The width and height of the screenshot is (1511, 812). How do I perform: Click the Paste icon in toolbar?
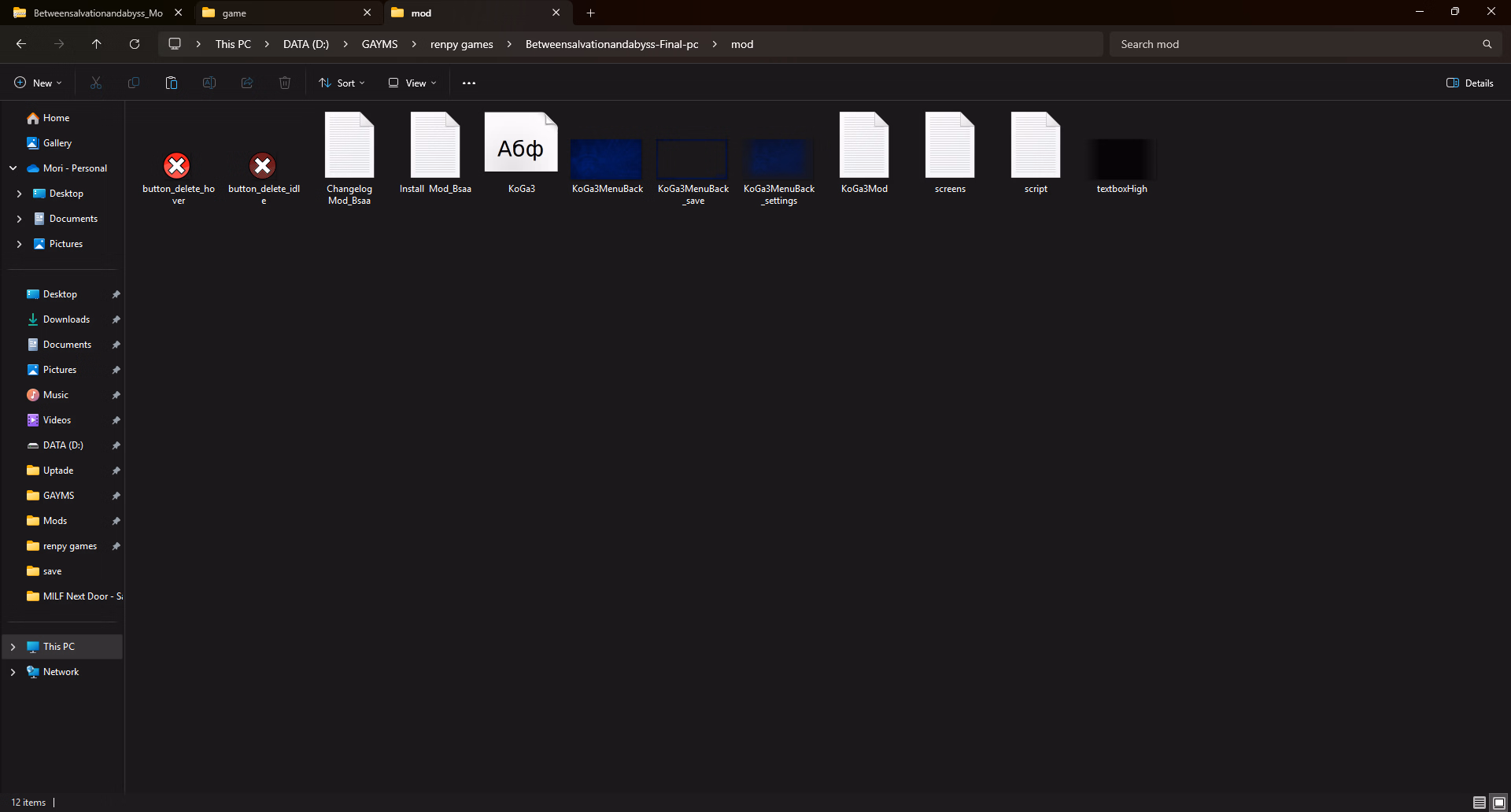171,83
